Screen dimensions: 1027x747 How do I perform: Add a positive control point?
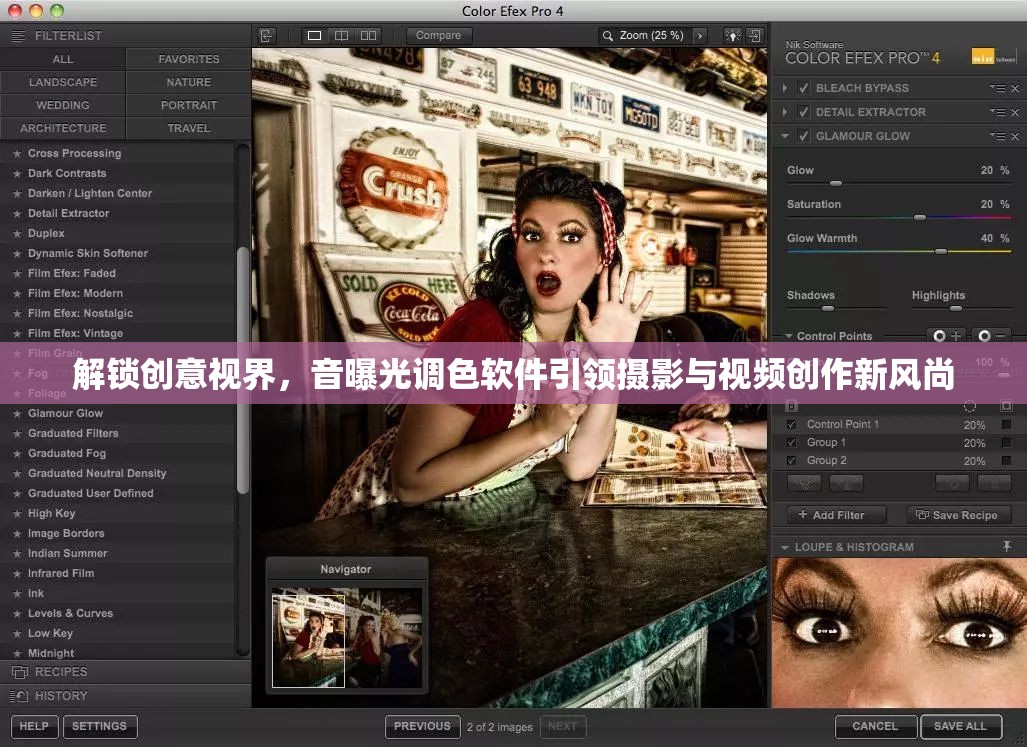click(x=946, y=335)
